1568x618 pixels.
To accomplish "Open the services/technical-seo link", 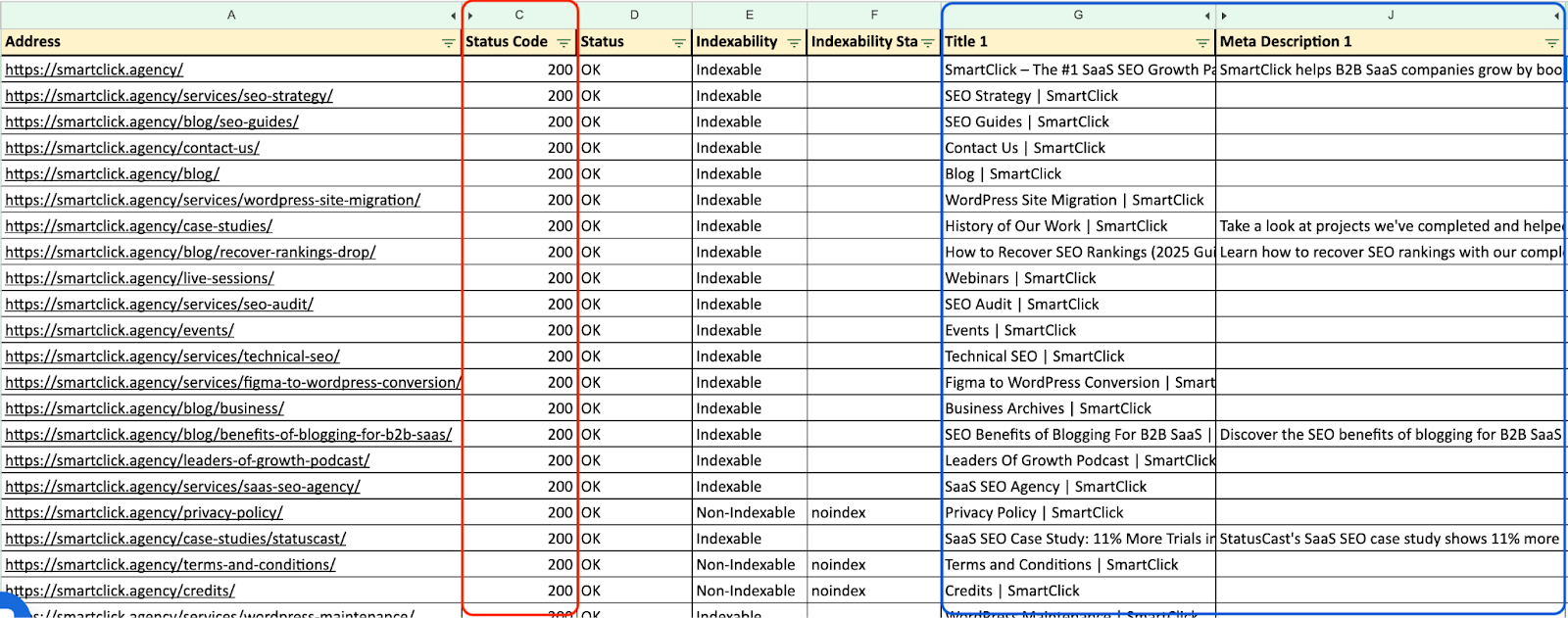I will point(172,357).
